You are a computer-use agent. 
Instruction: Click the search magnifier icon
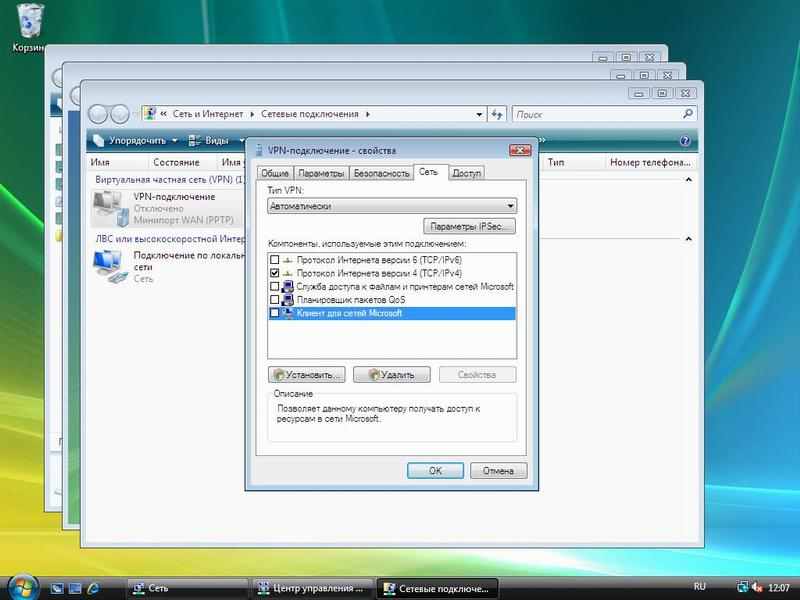(x=688, y=114)
